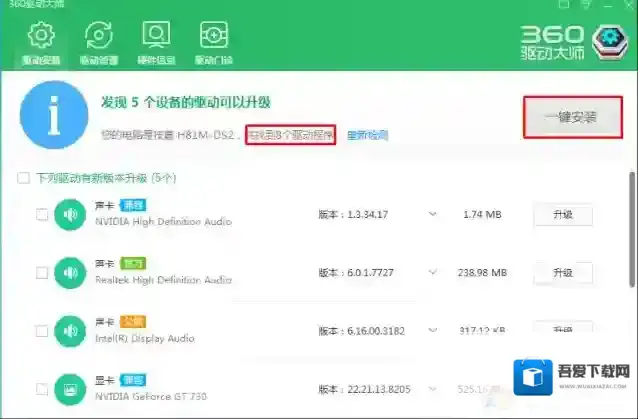
Task: Click the heading 发现 5 个设备的驱动可以升级
Action: 186,103
